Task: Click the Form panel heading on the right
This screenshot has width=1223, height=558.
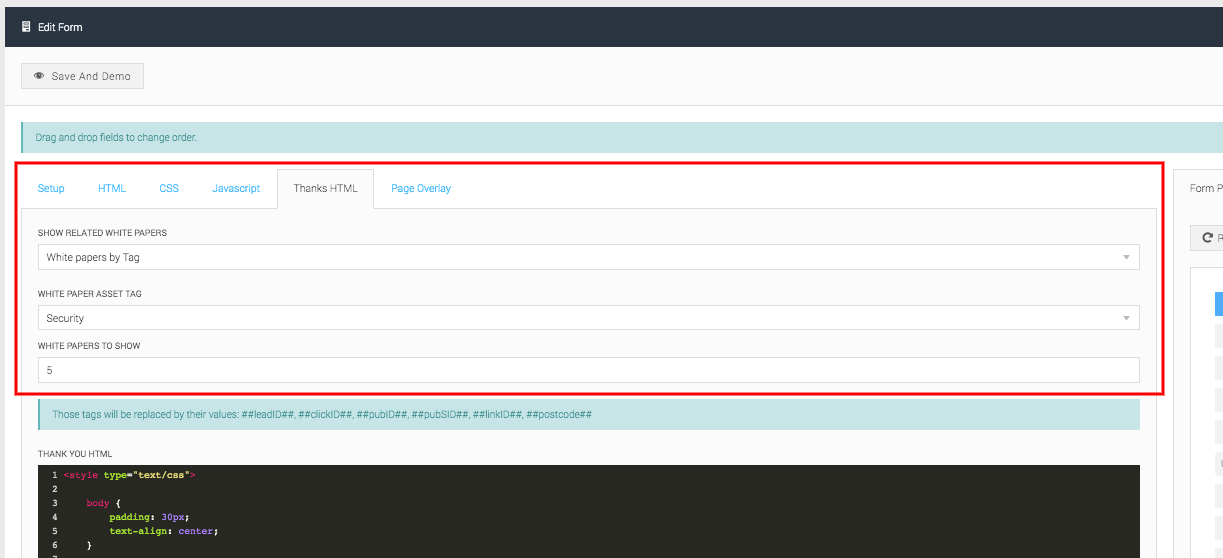Action: click(1204, 188)
